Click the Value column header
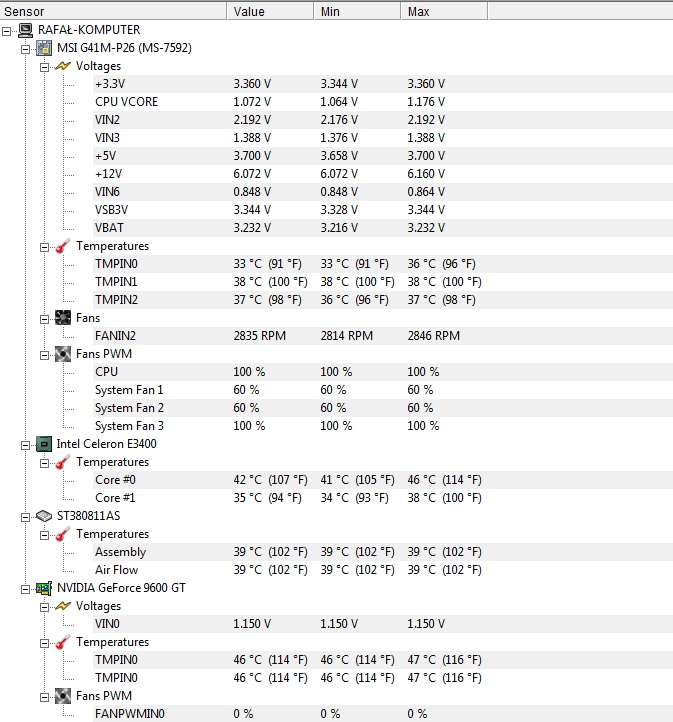The image size is (673, 722). (x=271, y=11)
